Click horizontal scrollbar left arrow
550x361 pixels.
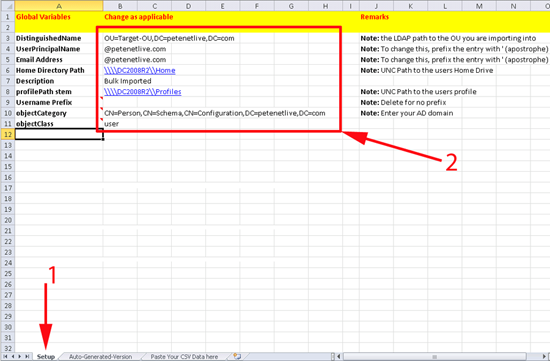point(339,356)
